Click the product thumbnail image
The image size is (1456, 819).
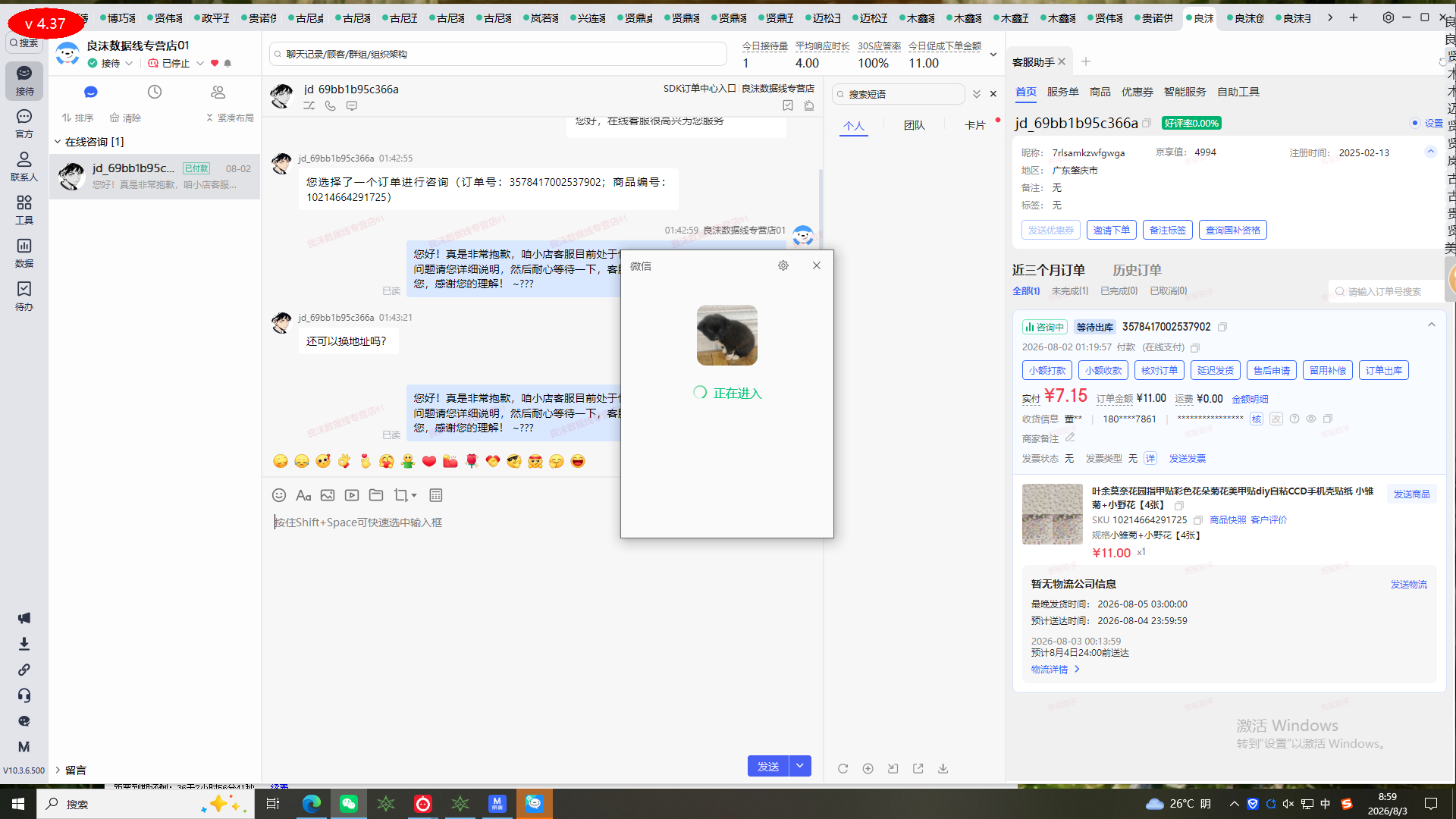1053,514
